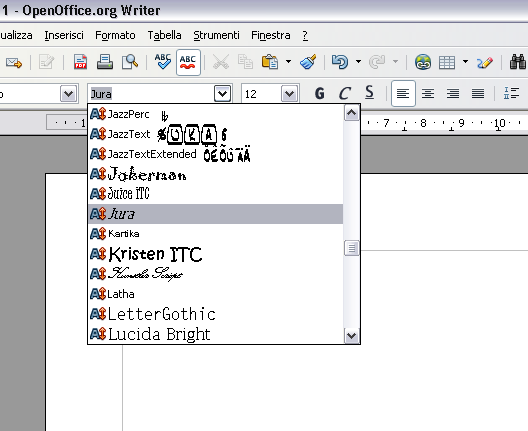This screenshot has height=431, width=528.
Task: Click the undo arrow icon
Action: (340, 62)
